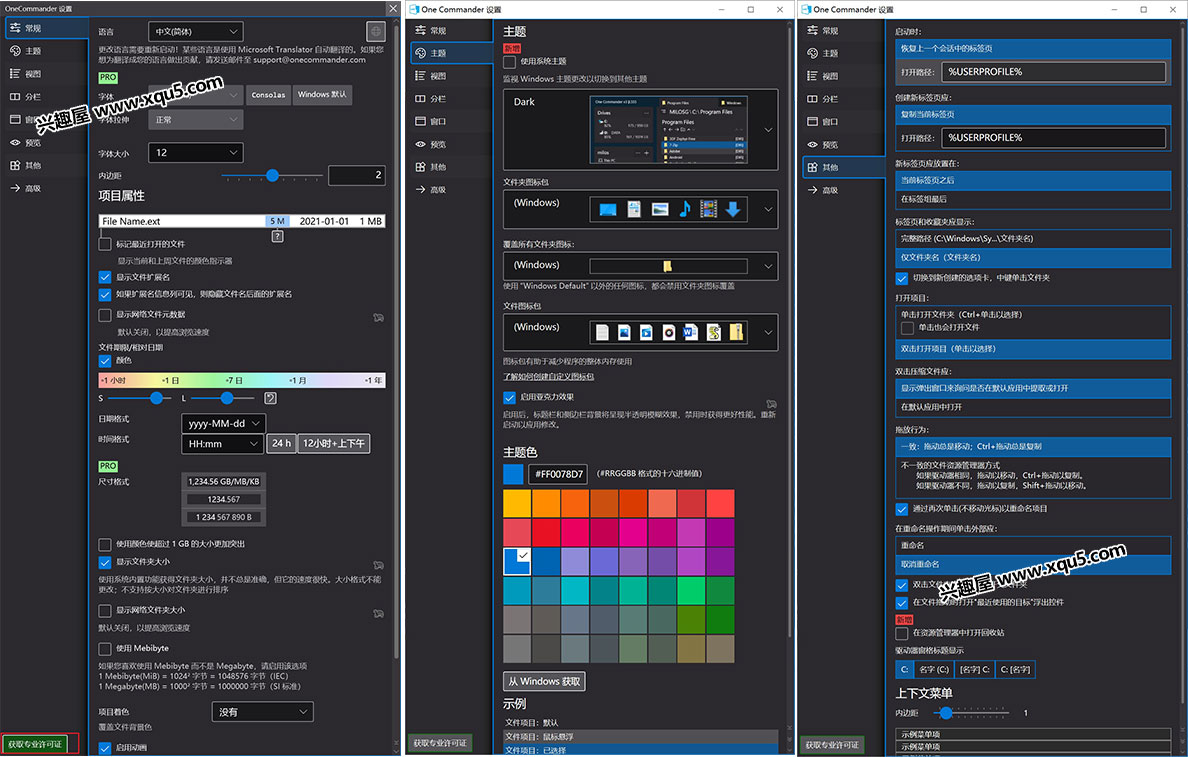The width and height of the screenshot is (1188, 757).
Task: Open the yyyy-MM-dd date format dropdown
Action: [x=223, y=424]
